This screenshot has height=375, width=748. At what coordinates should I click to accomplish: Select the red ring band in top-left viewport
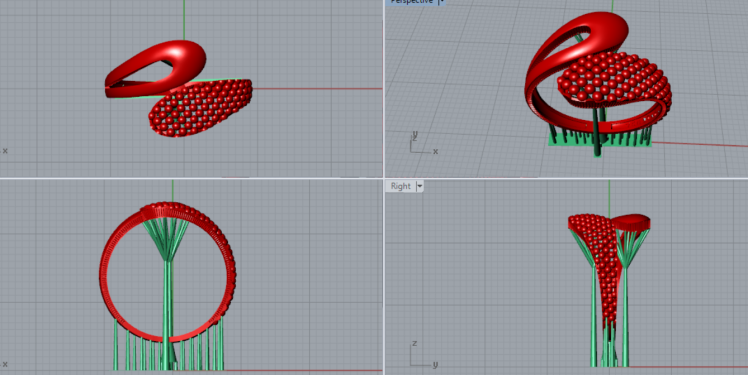157,68
